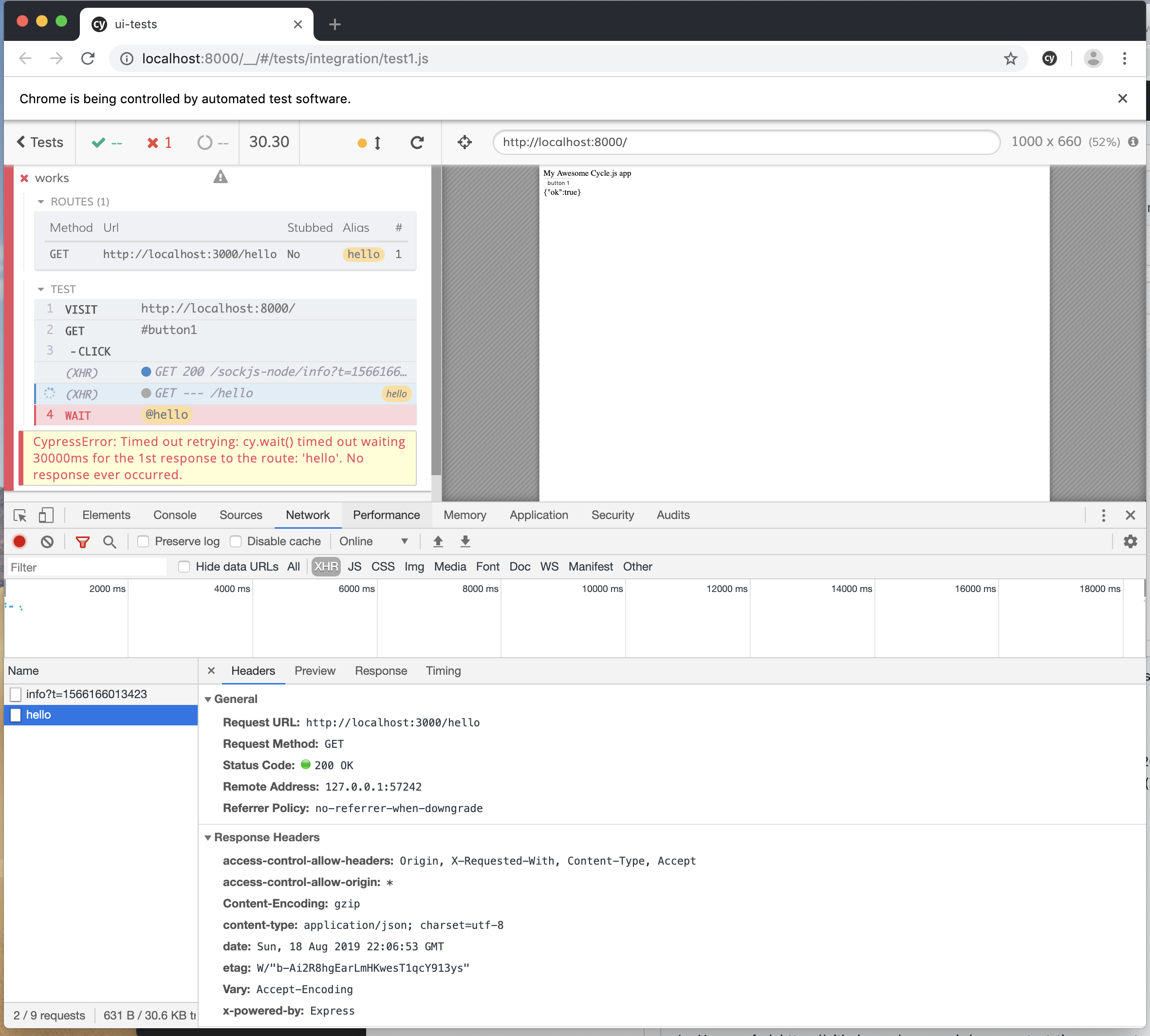The width and height of the screenshot is (1150, 1036).
Task: Check Hide data URLs
Action: pos(184,566)
